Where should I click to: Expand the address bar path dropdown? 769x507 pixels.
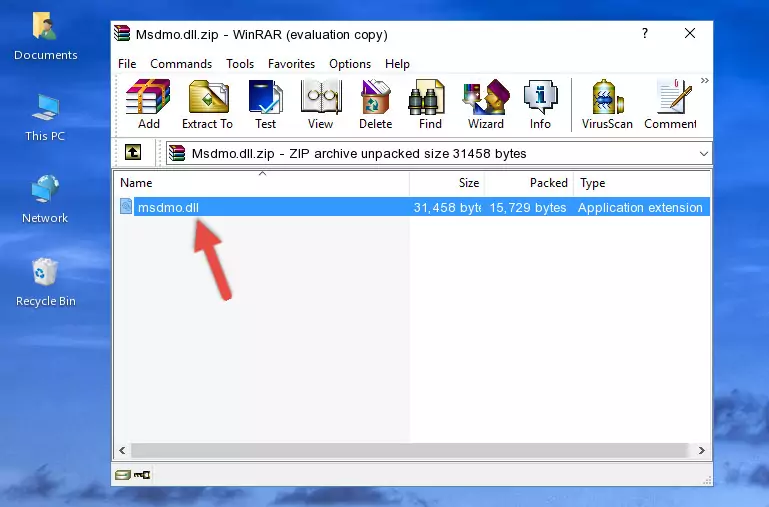point(704,153)
